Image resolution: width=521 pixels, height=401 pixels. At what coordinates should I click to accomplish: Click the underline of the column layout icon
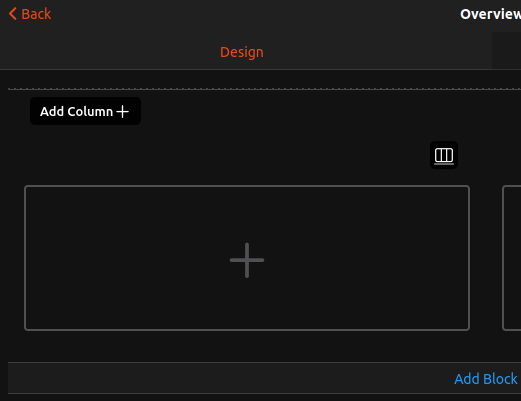(x=444, y=164)
